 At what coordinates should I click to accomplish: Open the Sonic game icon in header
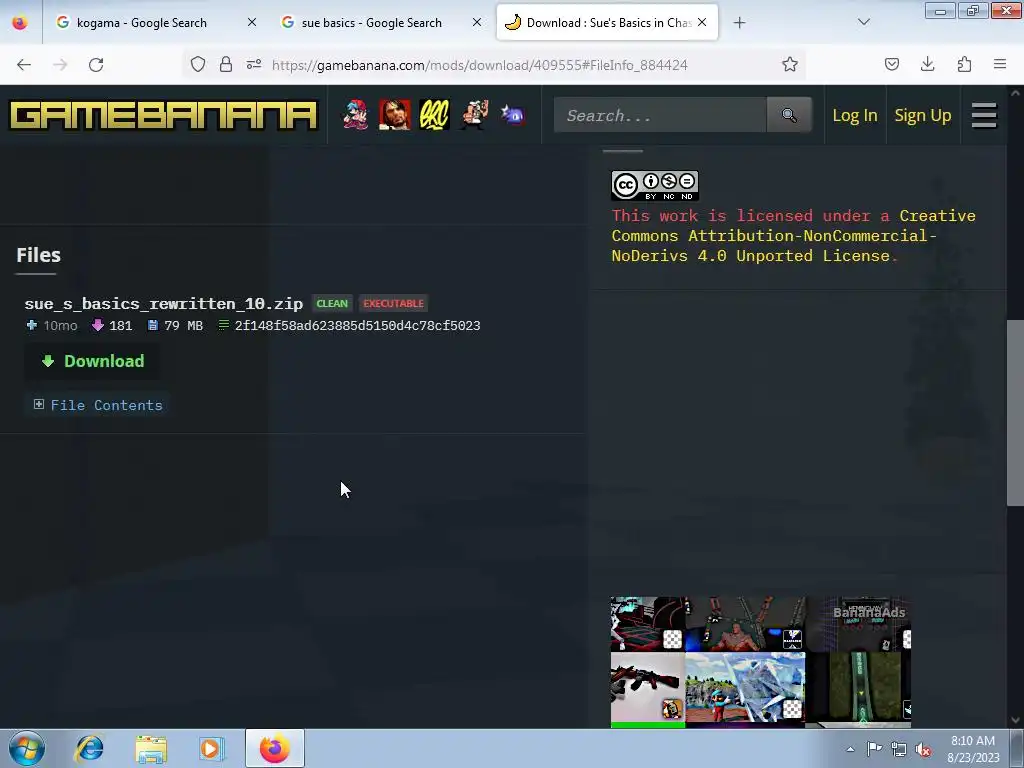point(513,115)
